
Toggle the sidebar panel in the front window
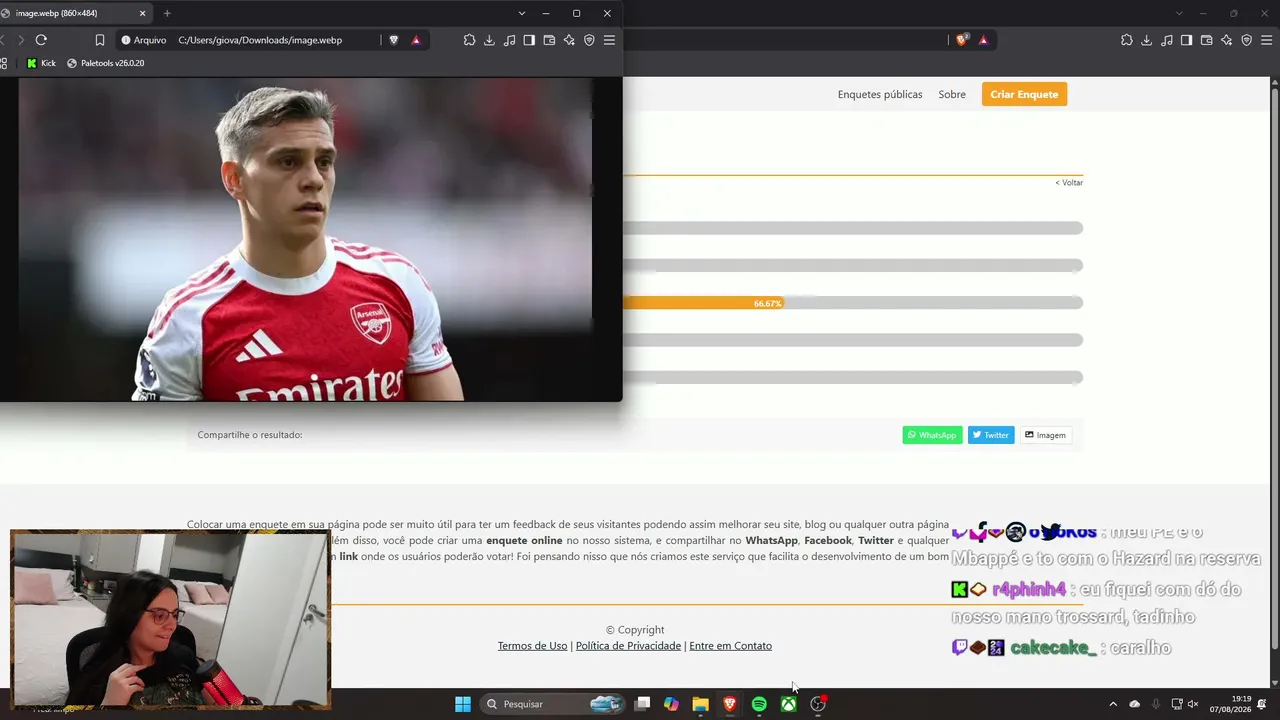529,40
